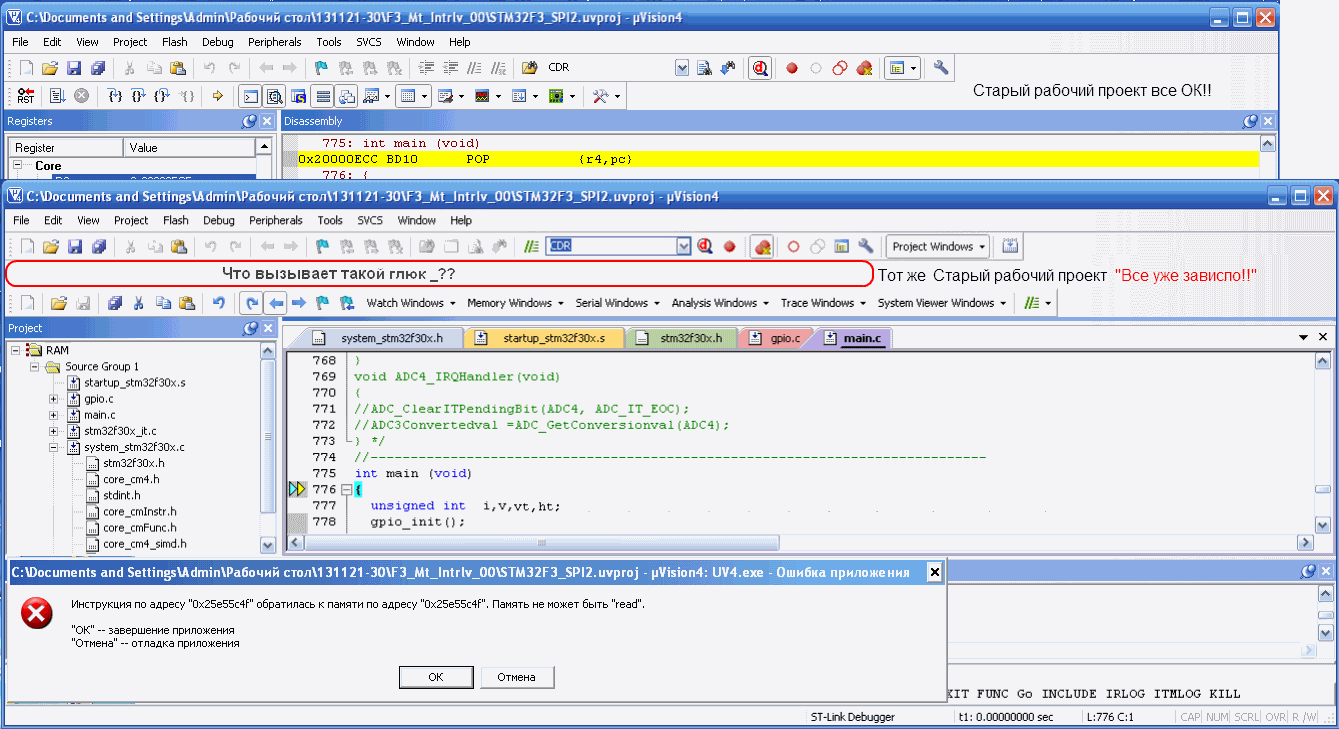
Task: Toggle the Command Window toolbar button
Action: point(250,96)
